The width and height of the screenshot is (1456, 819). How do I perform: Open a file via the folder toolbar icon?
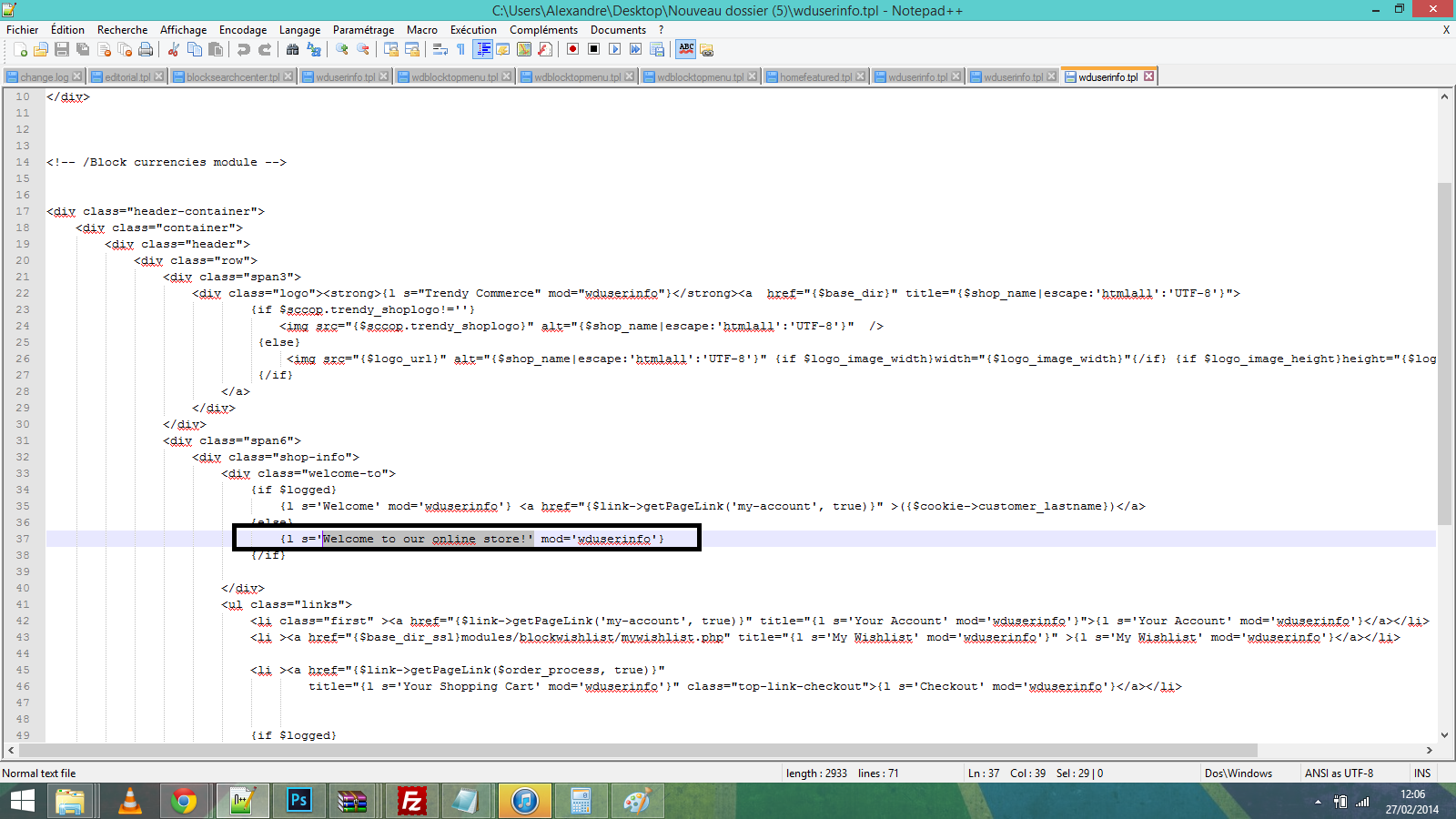pyautogui.click(x=41, y=49)
